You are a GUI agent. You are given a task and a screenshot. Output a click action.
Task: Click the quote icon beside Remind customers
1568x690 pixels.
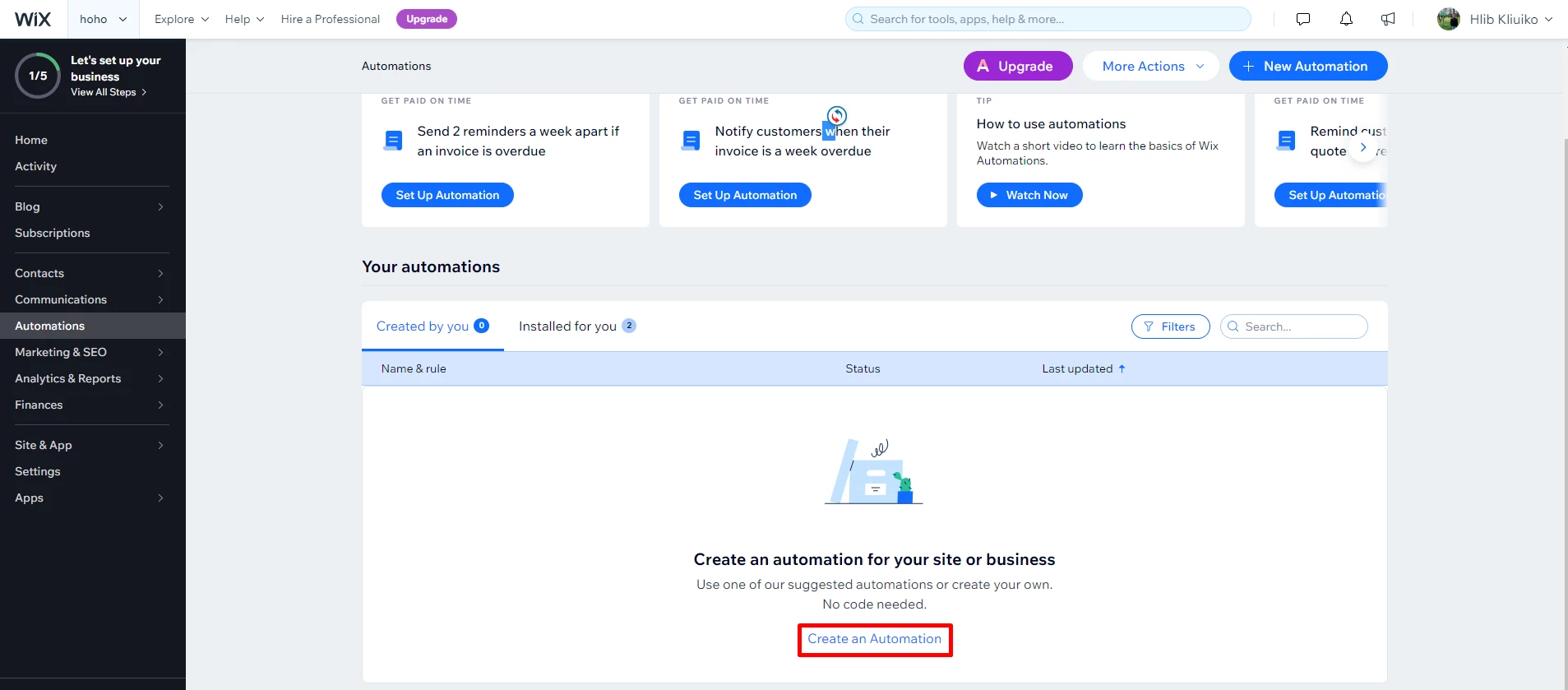click(1287, 141)
